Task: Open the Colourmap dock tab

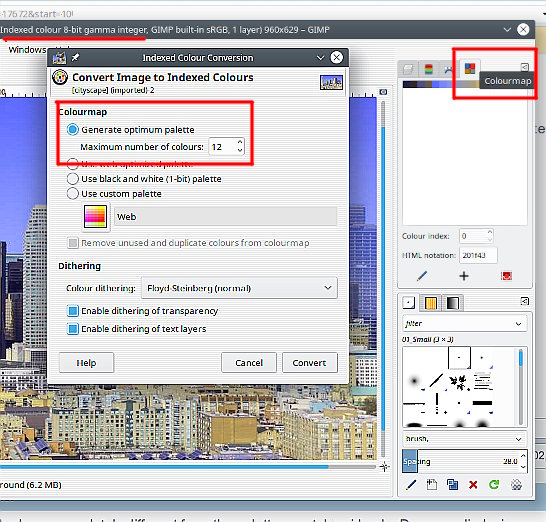Action: (469, 68)
